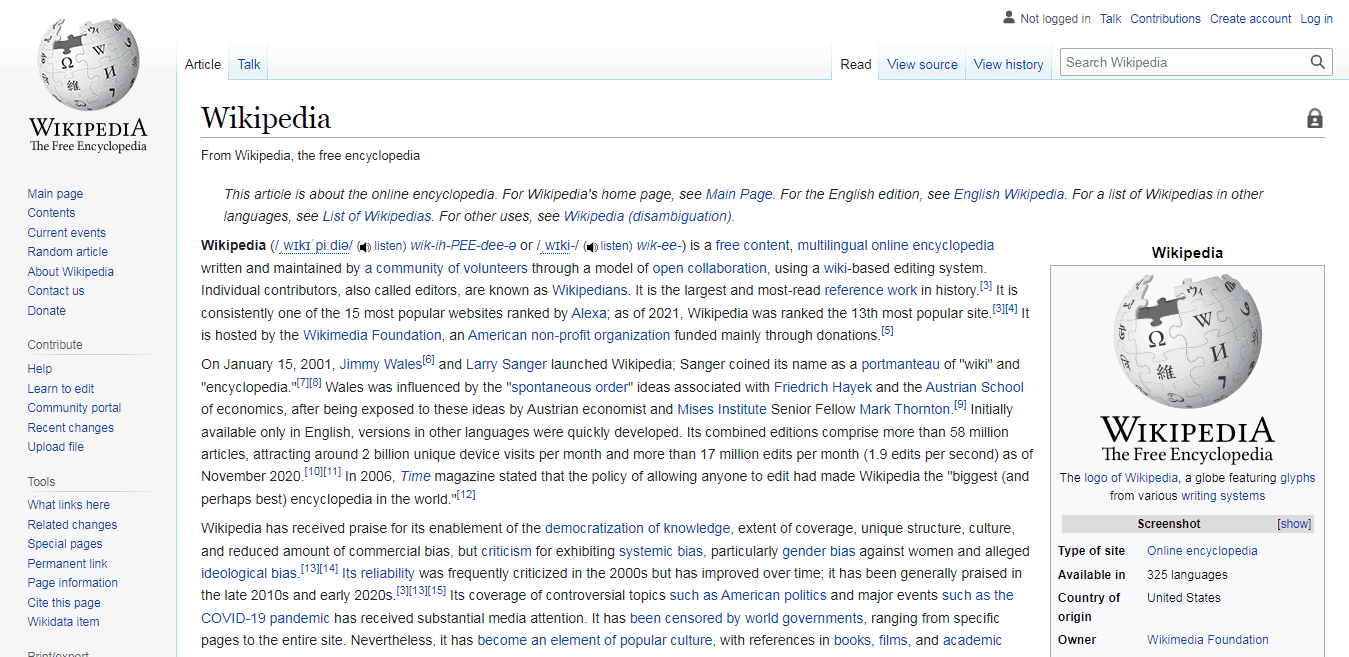The width and height of the screenshot is (1349, 657).
Task: Click Create account at the top
Action: [x=1250, y=18]
